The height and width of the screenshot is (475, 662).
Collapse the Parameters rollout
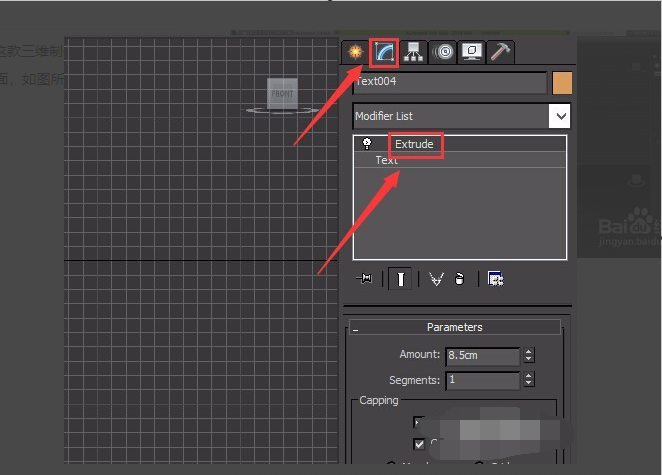click(x=455, y=327)
